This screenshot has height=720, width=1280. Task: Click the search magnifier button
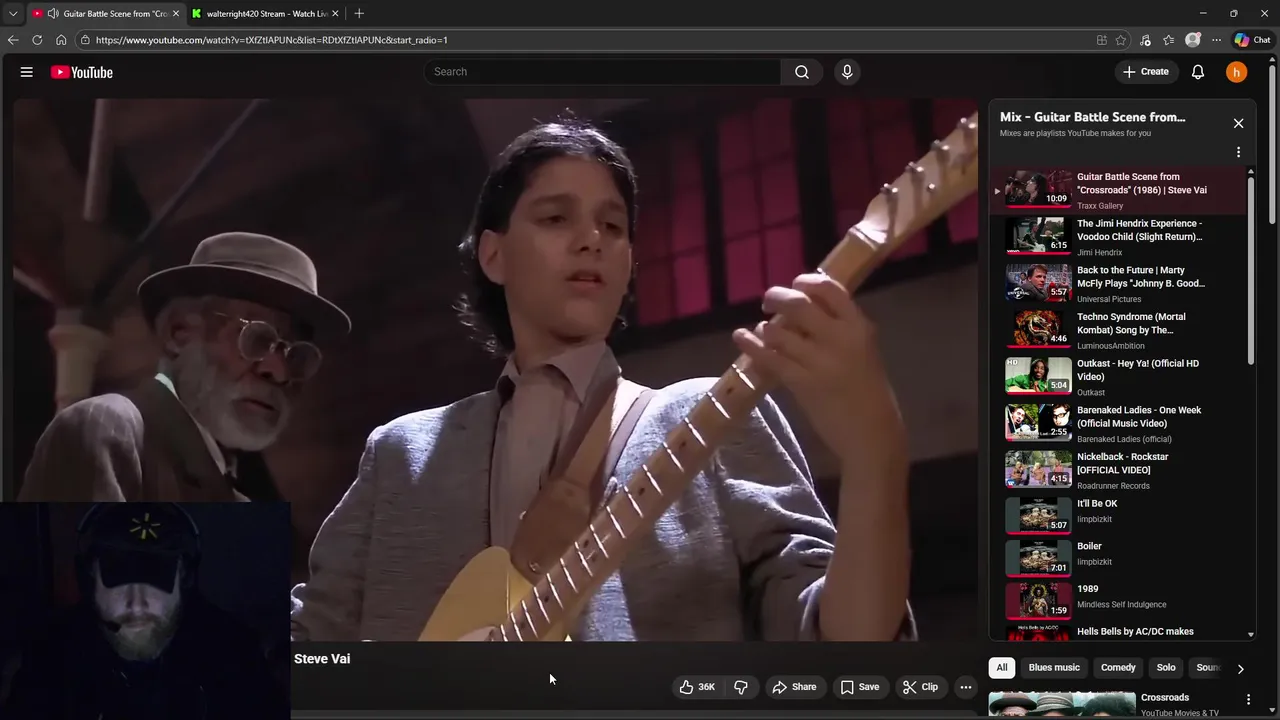pyautogui.click(x=802, y=72)
